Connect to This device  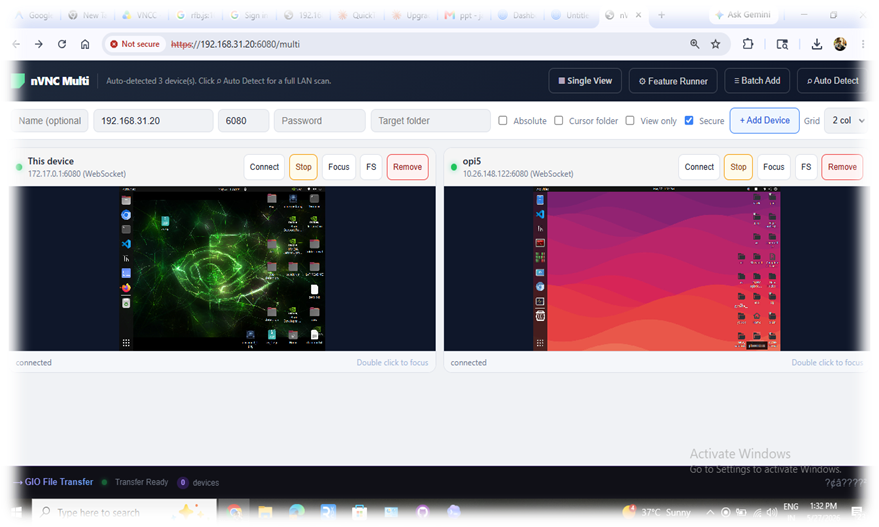tap(264, 167)
